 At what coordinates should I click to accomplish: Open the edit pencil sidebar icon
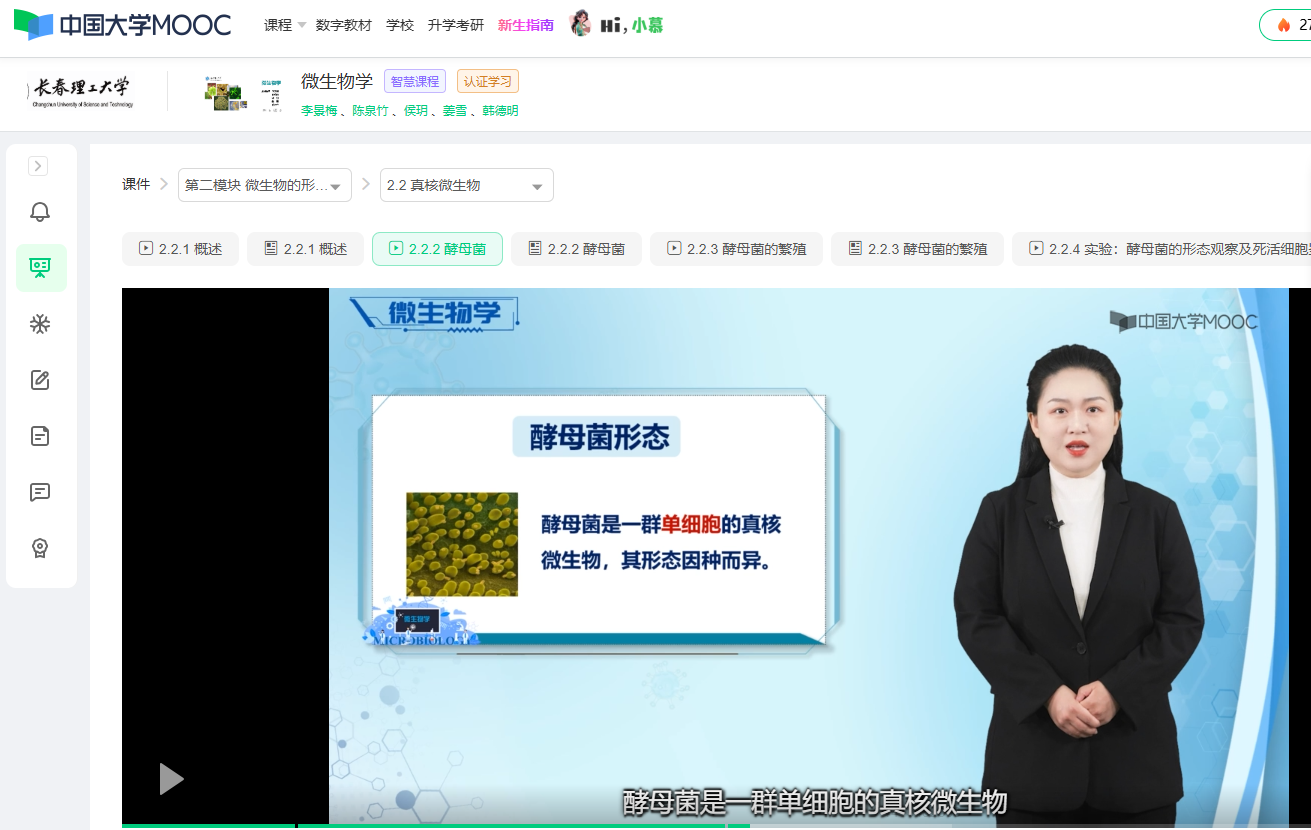pyautogui.click(x=40, y=380)
